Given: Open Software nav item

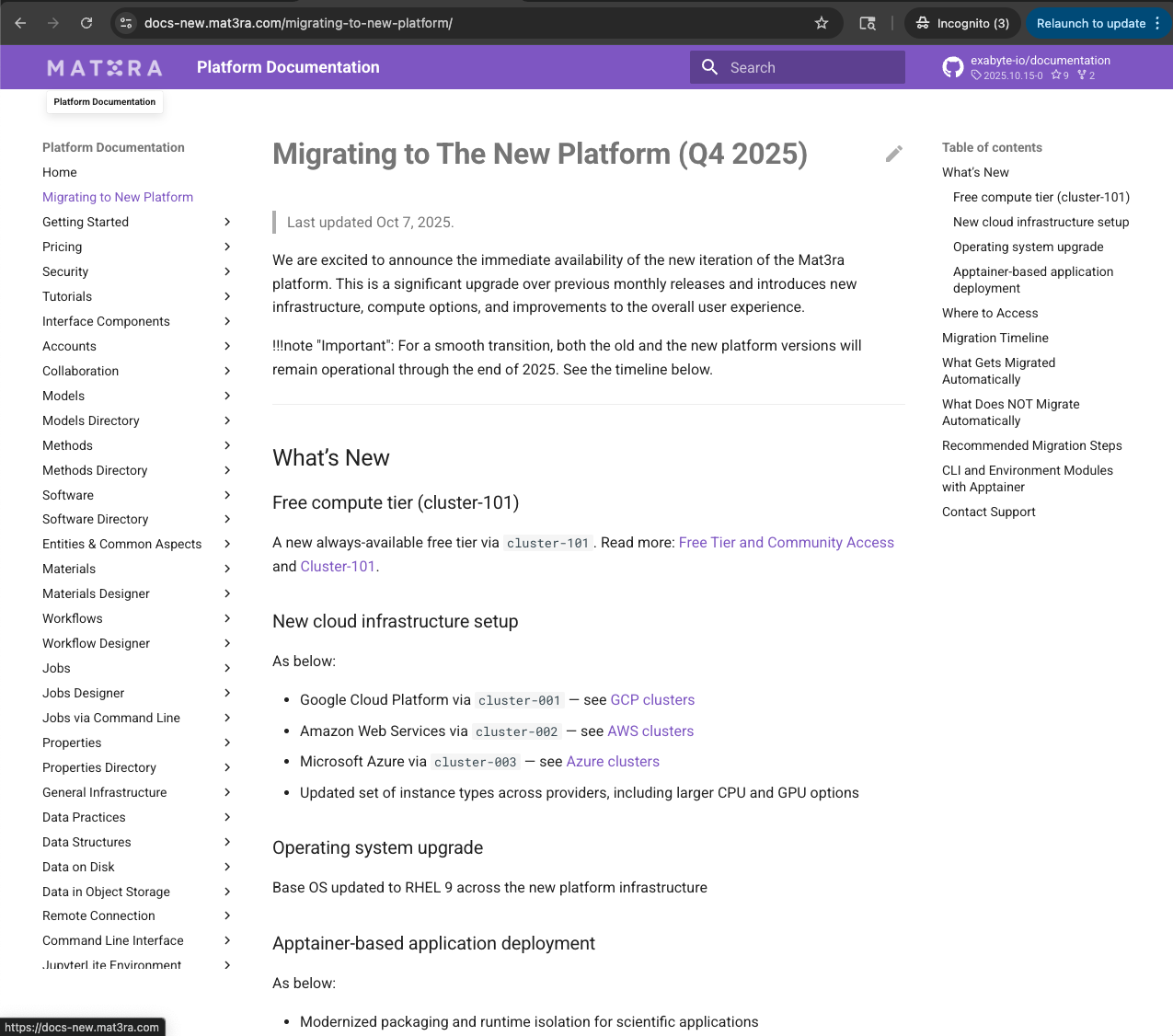Looking at the screenshot, I should pos(68,495).
